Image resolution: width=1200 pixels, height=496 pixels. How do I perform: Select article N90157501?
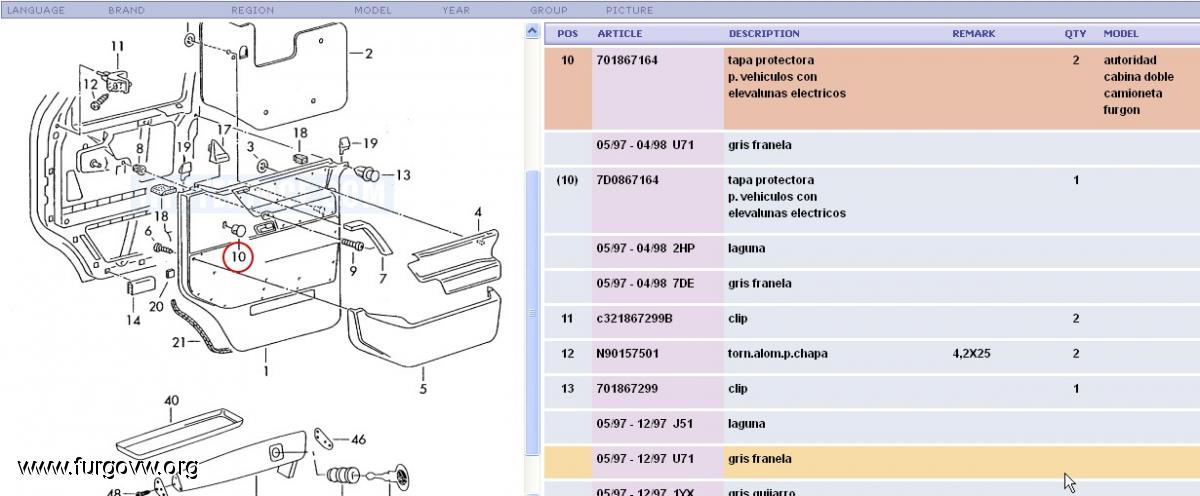click(627, 353)
